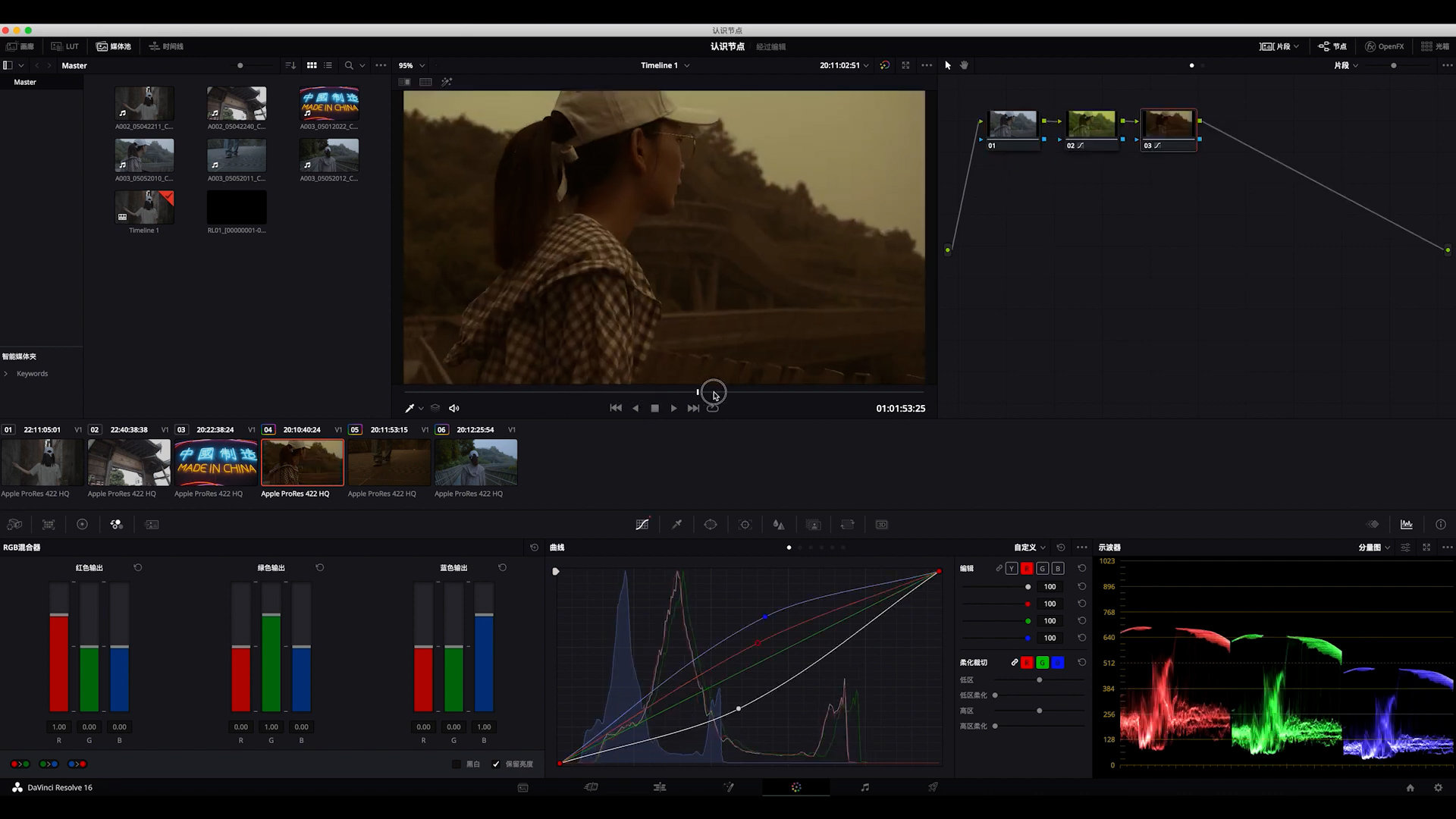1456x819 pixels.
Task: Open the RGB Mixer palette icon
Action: (x=116, y=525)
